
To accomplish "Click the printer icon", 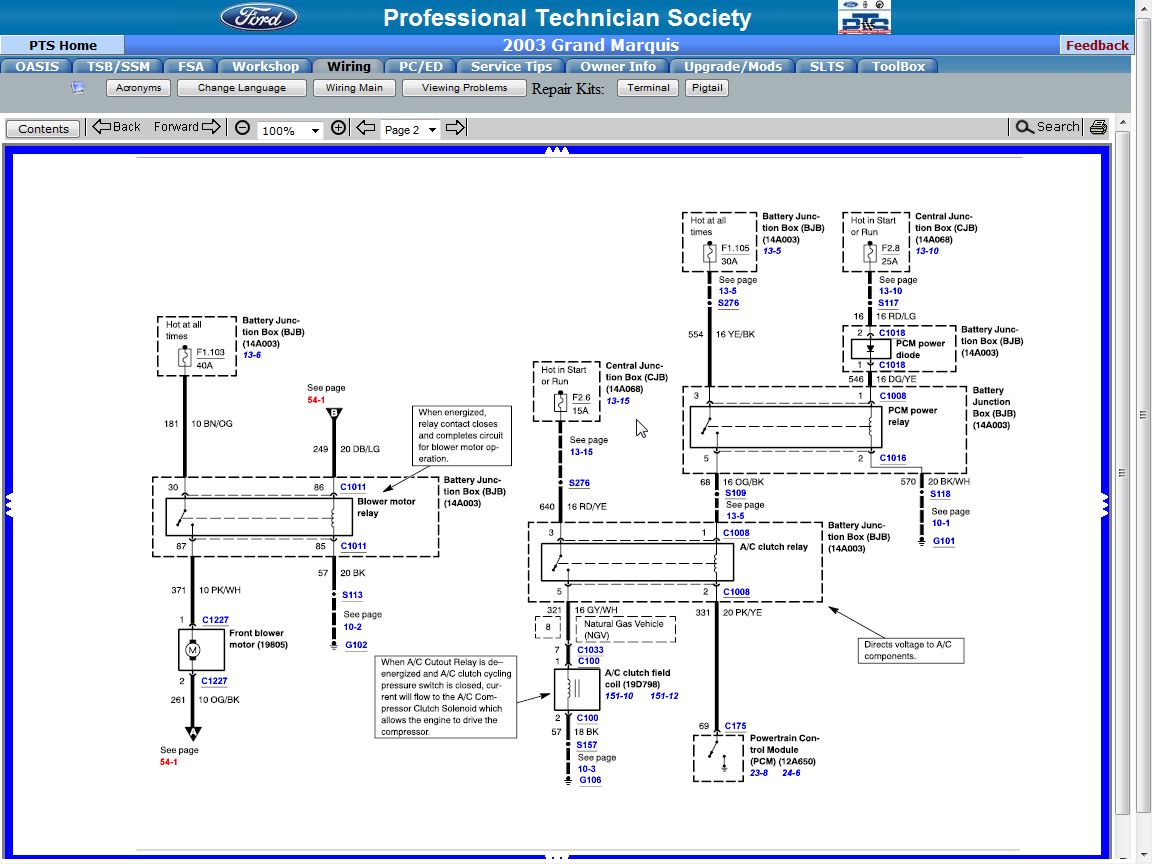I will tap(1098, 127).
